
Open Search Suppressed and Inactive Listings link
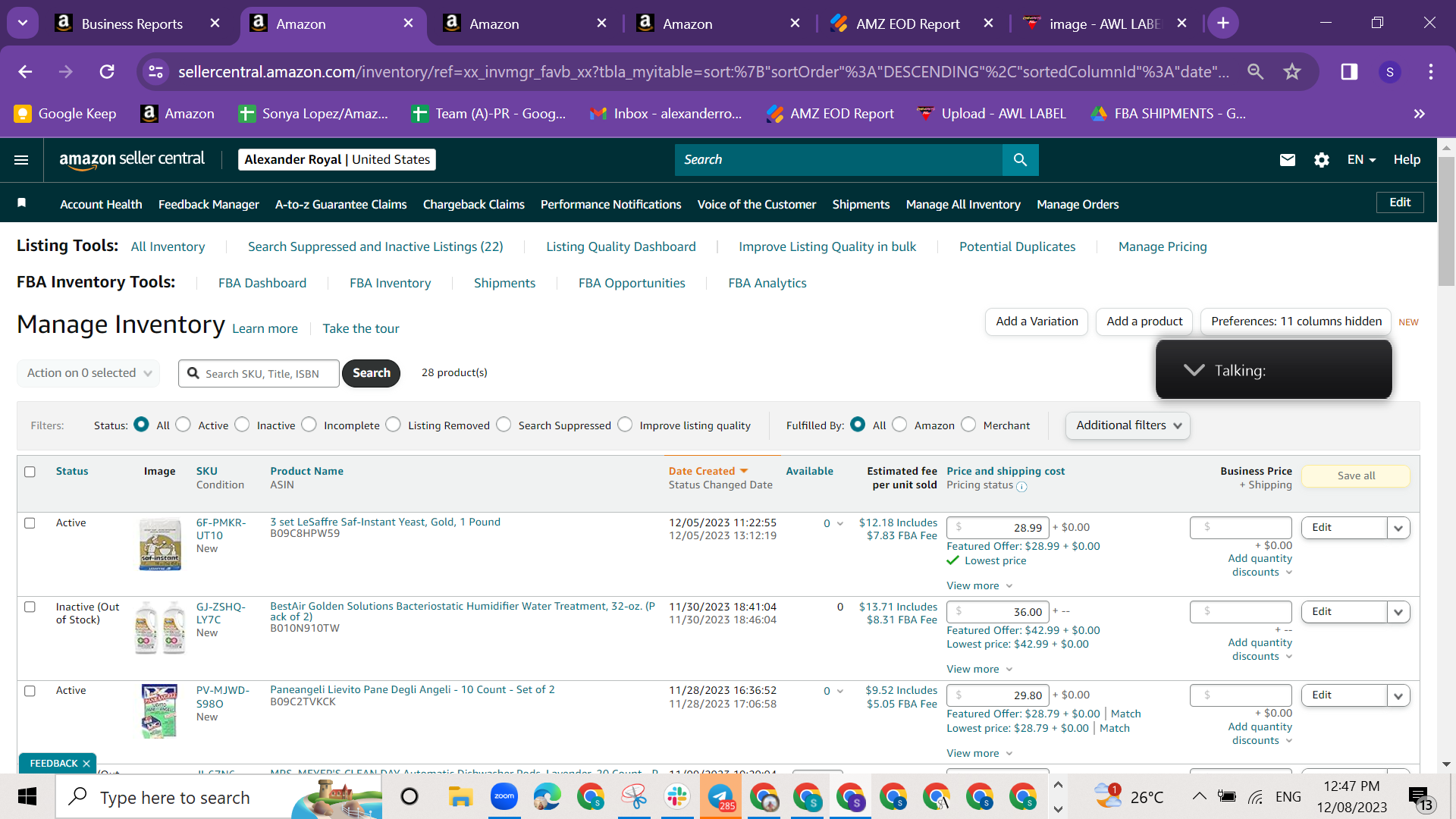tap(375, 246)
